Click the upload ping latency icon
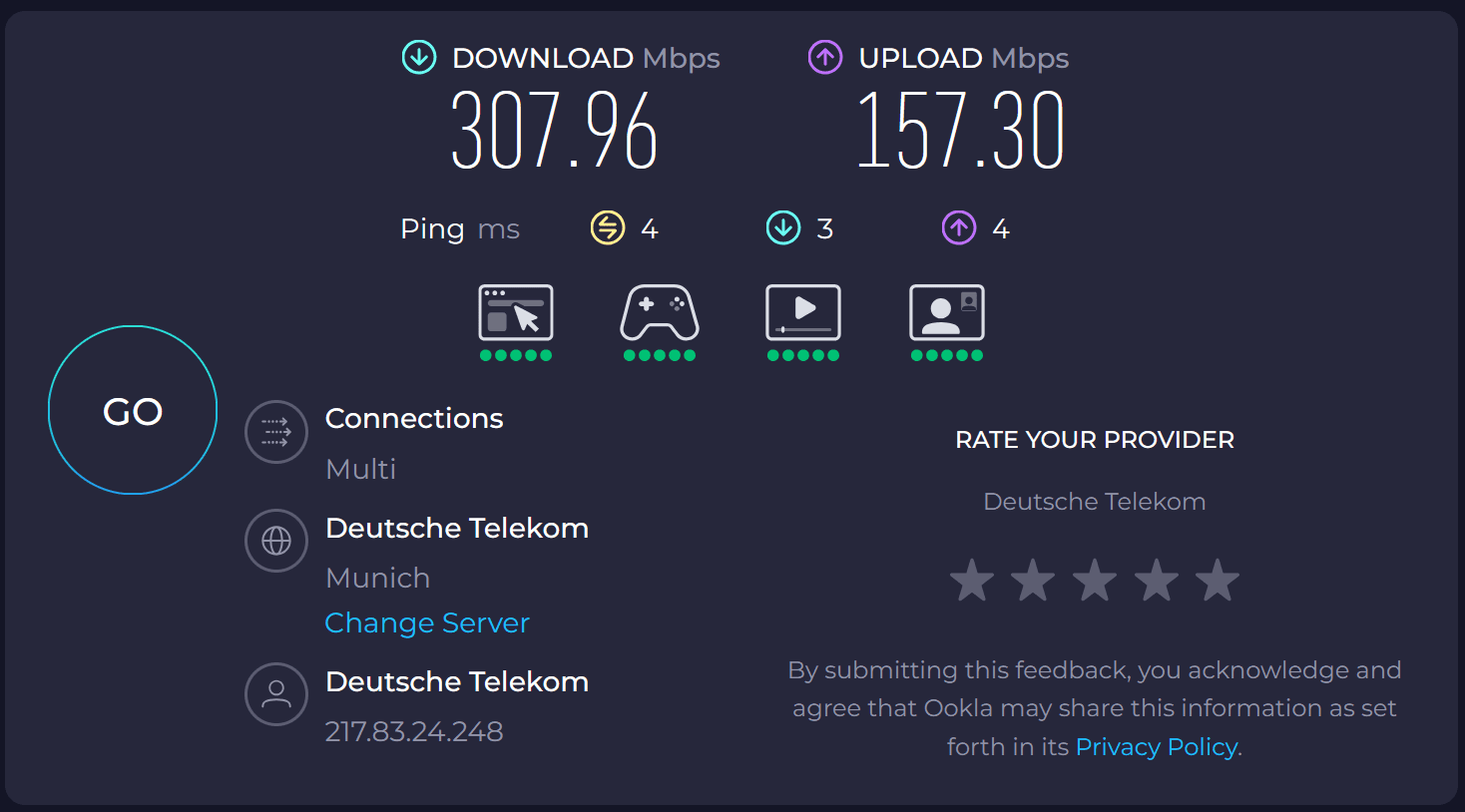 959,228
